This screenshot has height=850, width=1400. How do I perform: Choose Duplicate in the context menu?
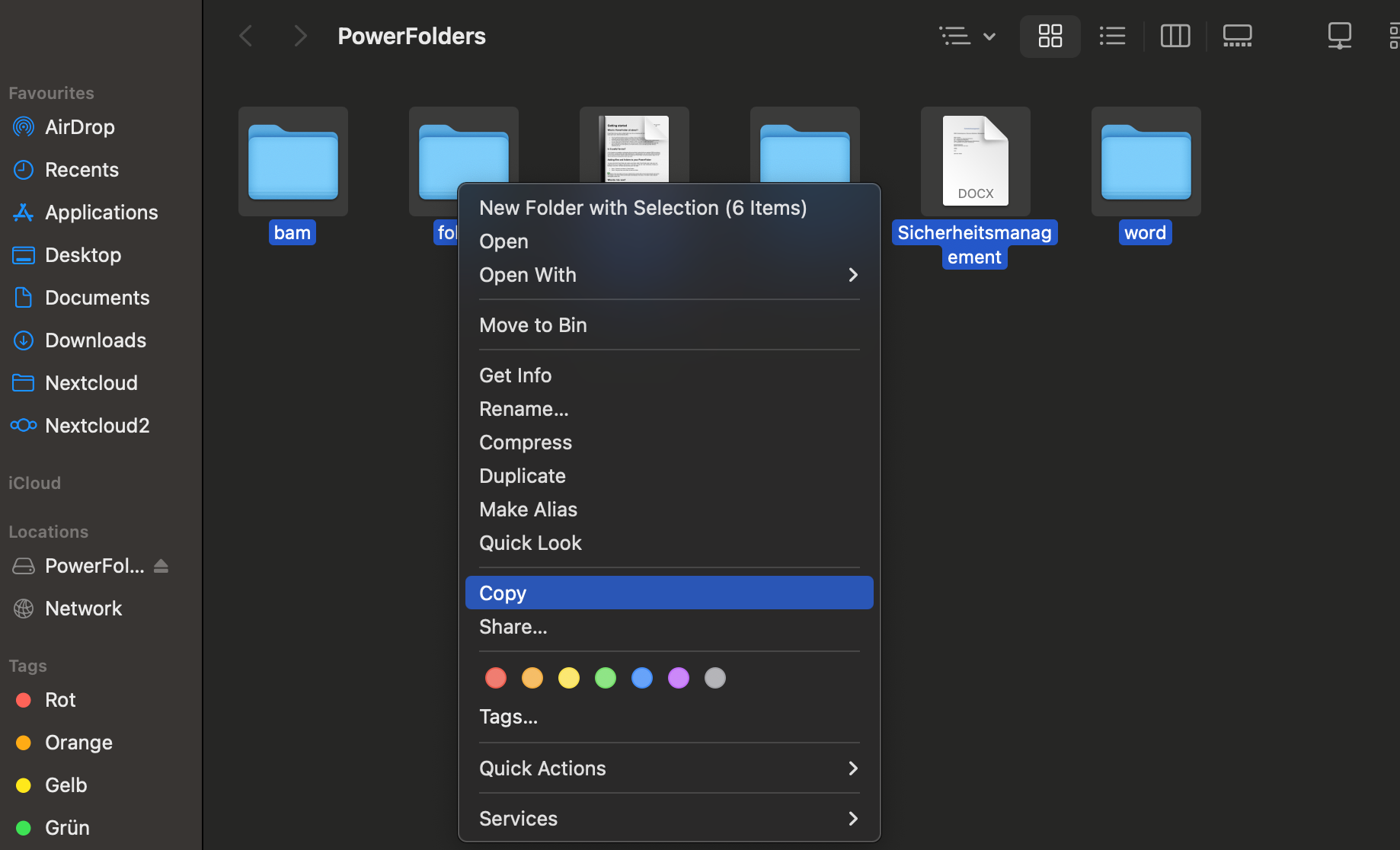[x=669, y=476]
